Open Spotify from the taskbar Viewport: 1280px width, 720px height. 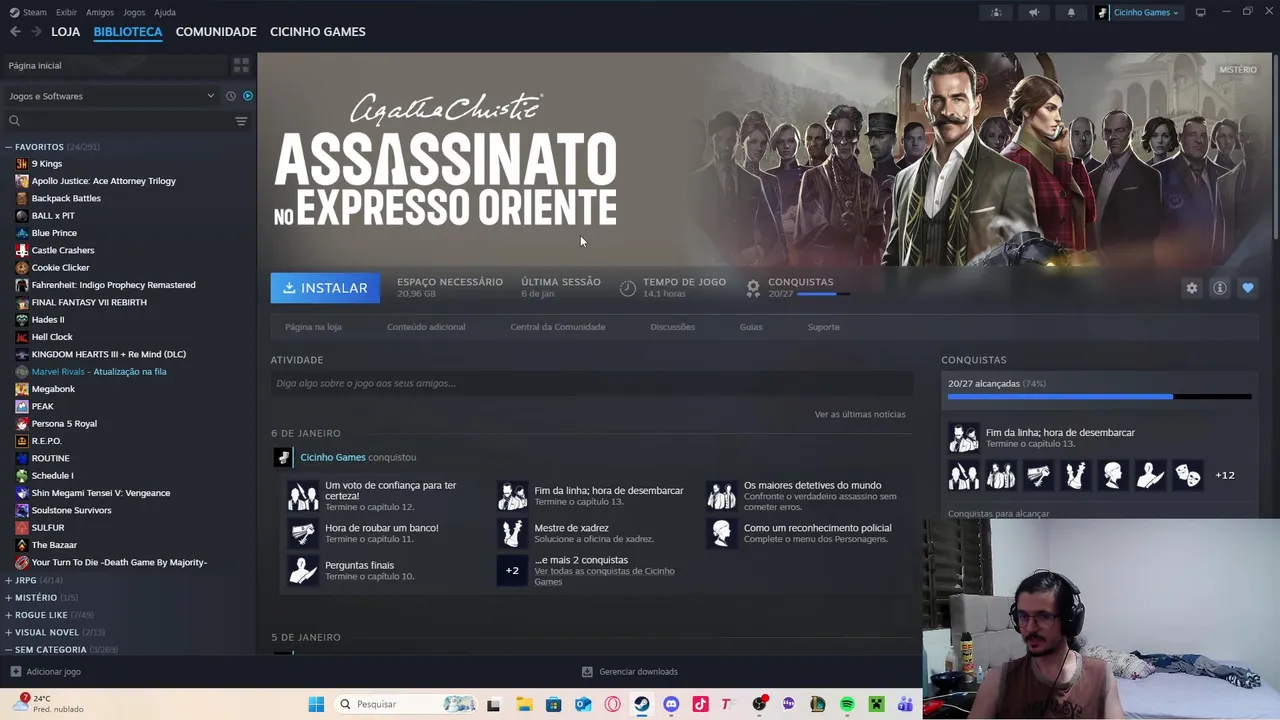coord(847,704)
